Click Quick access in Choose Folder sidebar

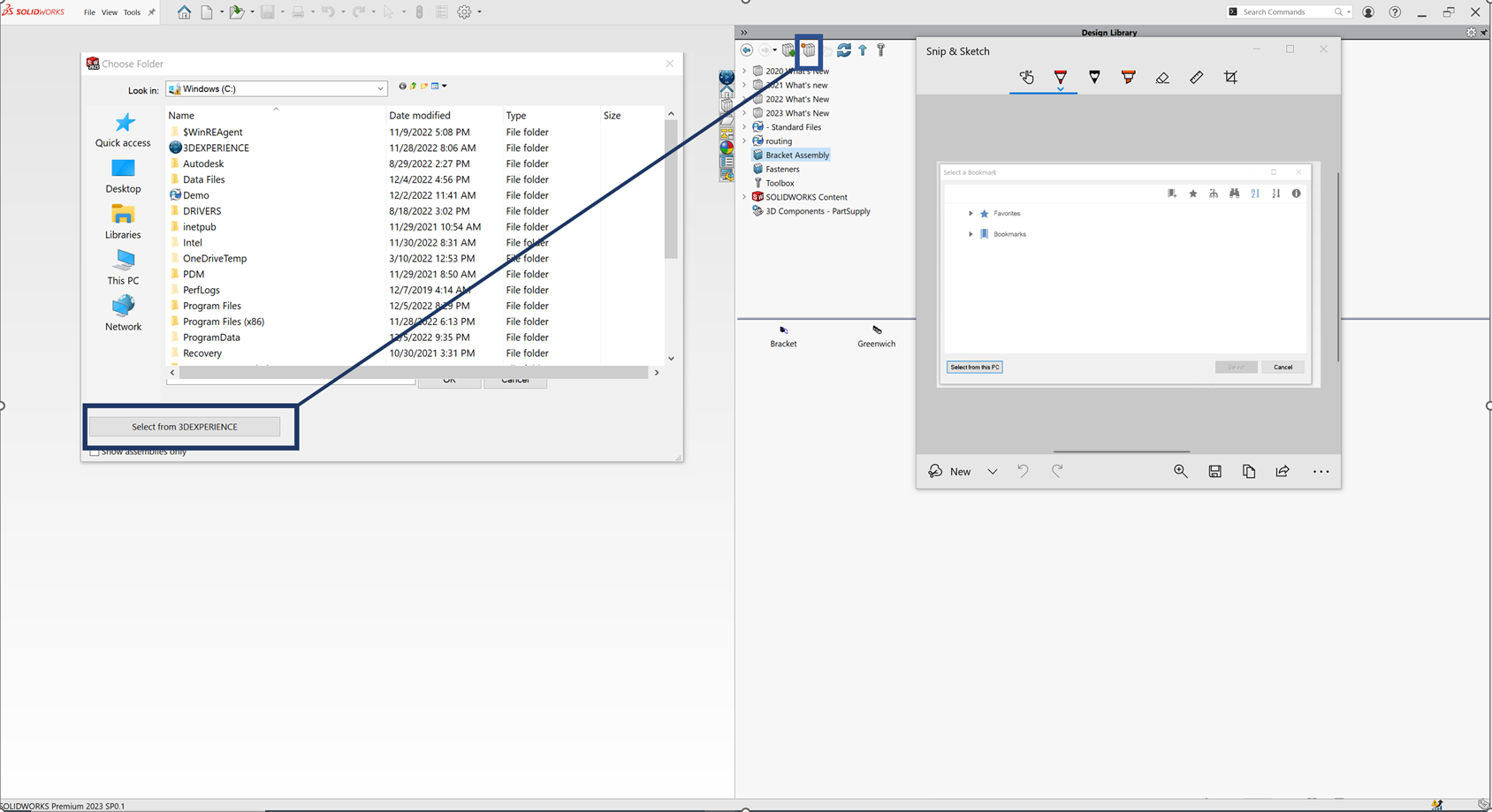(x=123, y=130)
